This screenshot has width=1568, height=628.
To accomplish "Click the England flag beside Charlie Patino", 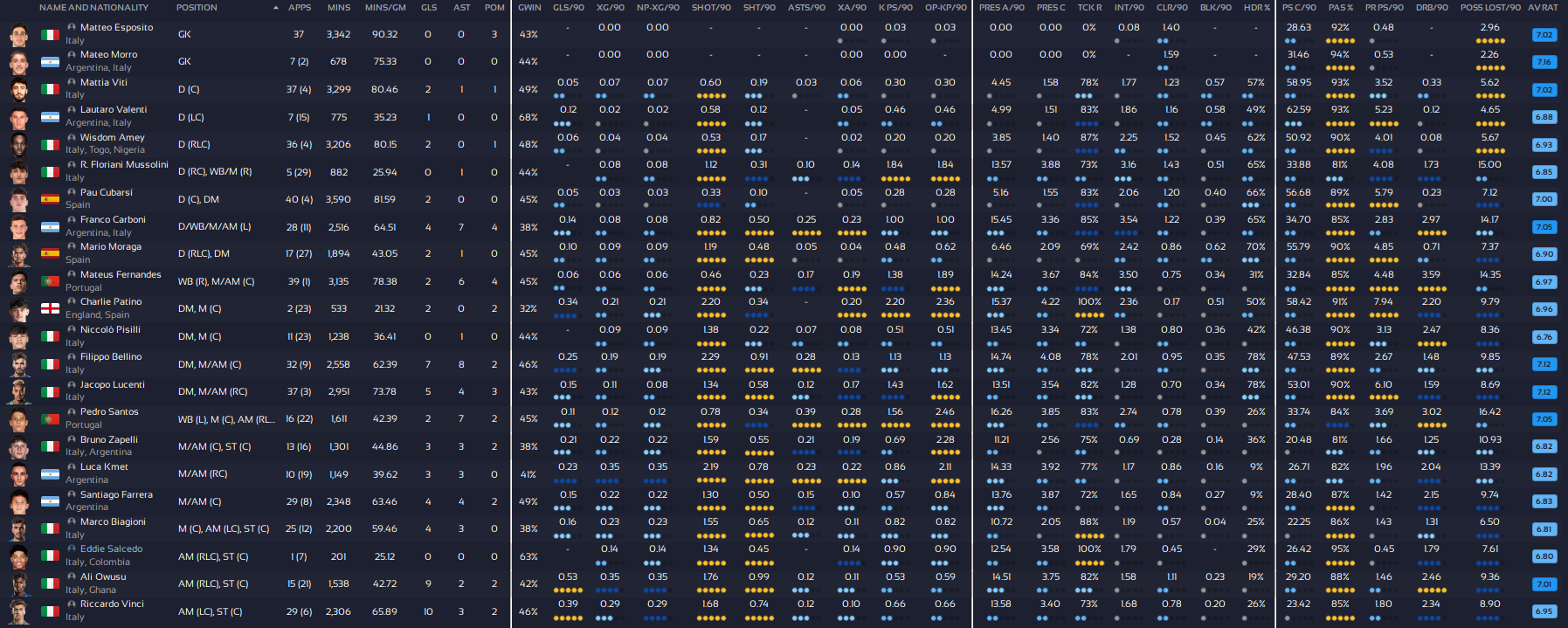I will (x=50, y=308).
